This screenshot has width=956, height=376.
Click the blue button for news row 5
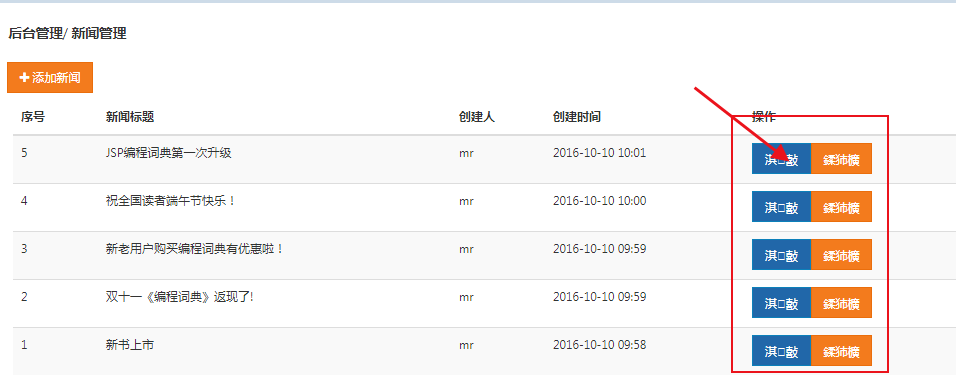coord(781,158)
